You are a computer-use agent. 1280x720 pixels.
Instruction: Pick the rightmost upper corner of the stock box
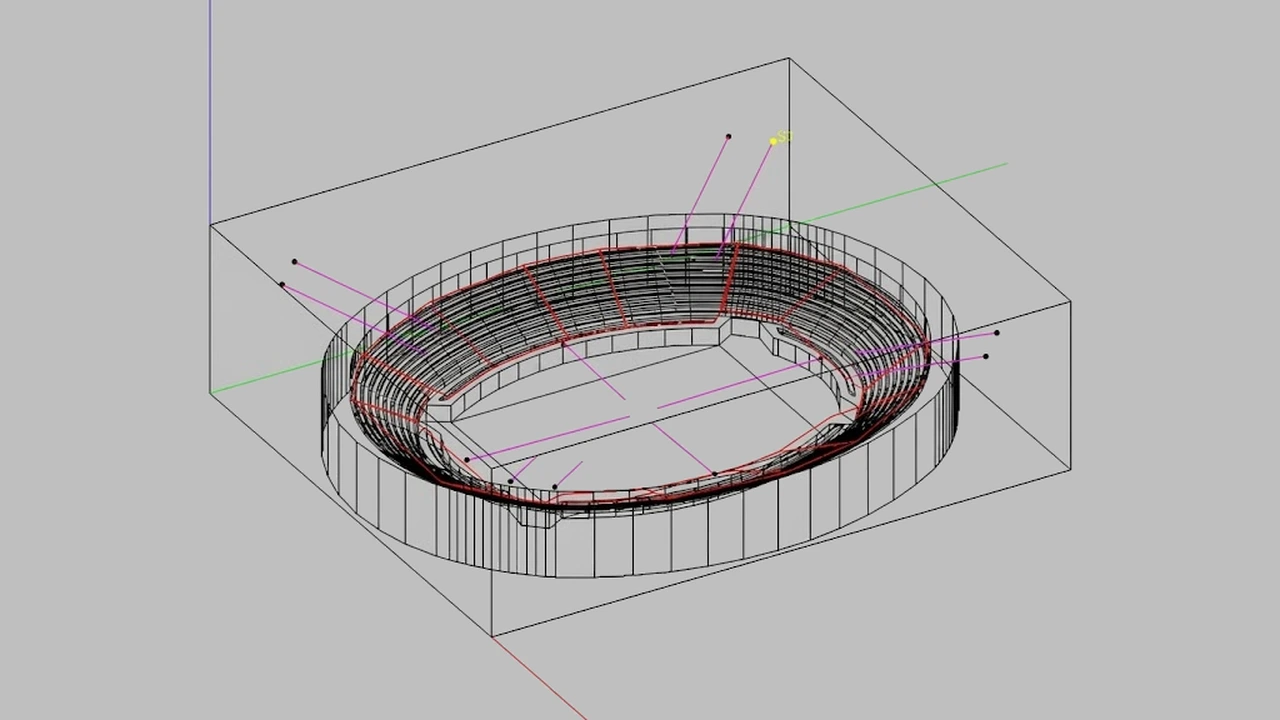(x=1071, y=301)
